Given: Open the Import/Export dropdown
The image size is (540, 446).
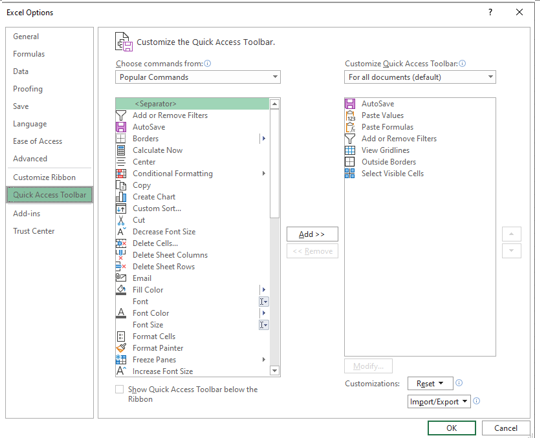Looking at the screenshot, I should (x=439, y=402).
